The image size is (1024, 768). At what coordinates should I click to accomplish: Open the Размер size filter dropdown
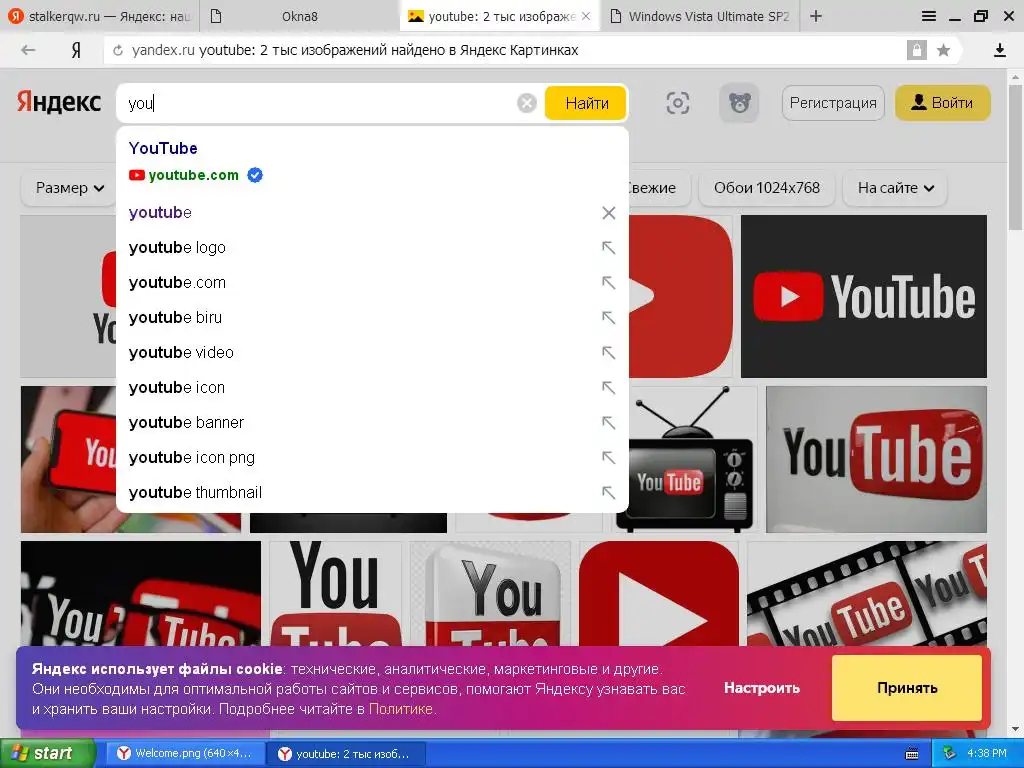(x=70, y=188)
